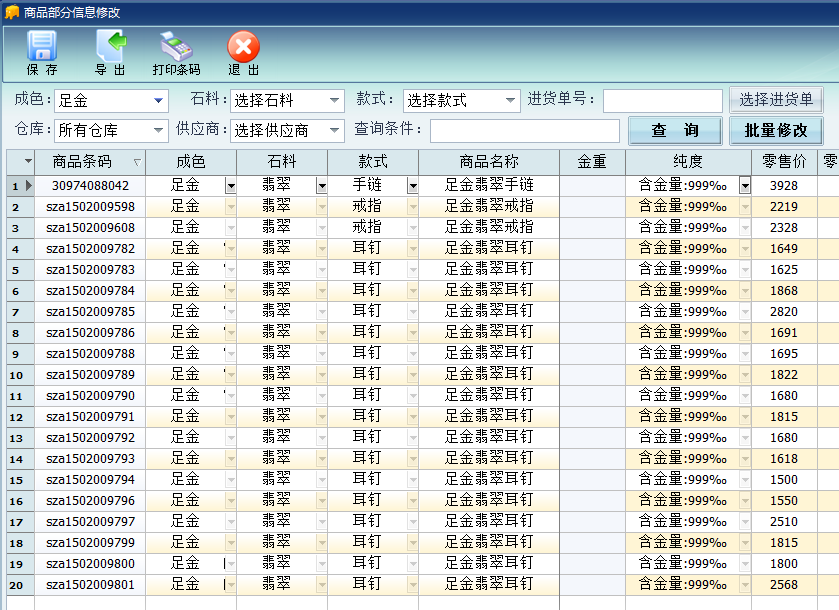Image resolution: width=839 pixels, height=610 pixels.
Task: Click the 批量修改 batch edit button
Action: coord(776,131)
